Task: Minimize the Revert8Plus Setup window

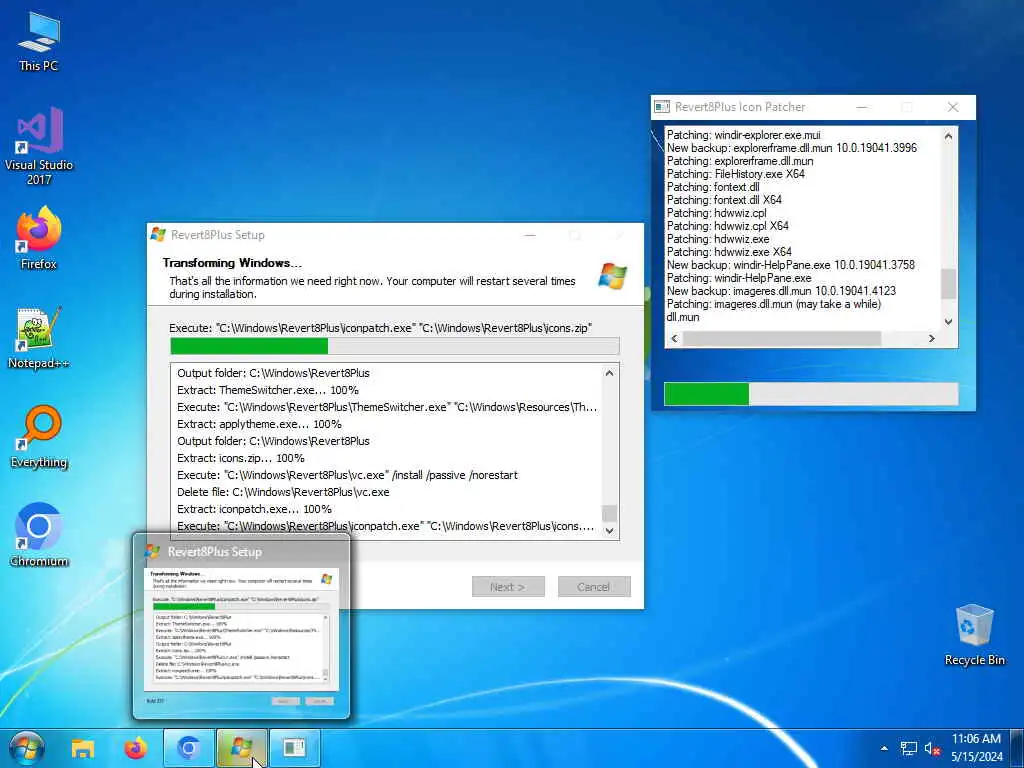Action: coord(530,234)
